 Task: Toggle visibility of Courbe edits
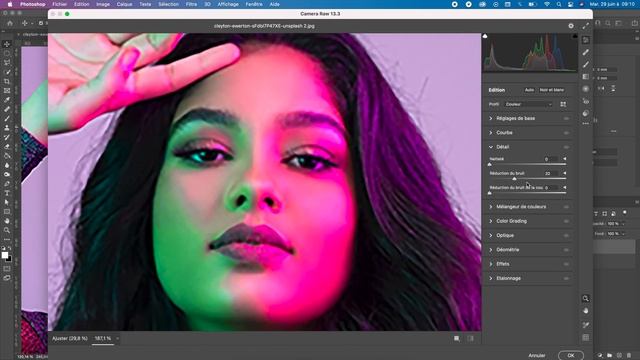566,133
